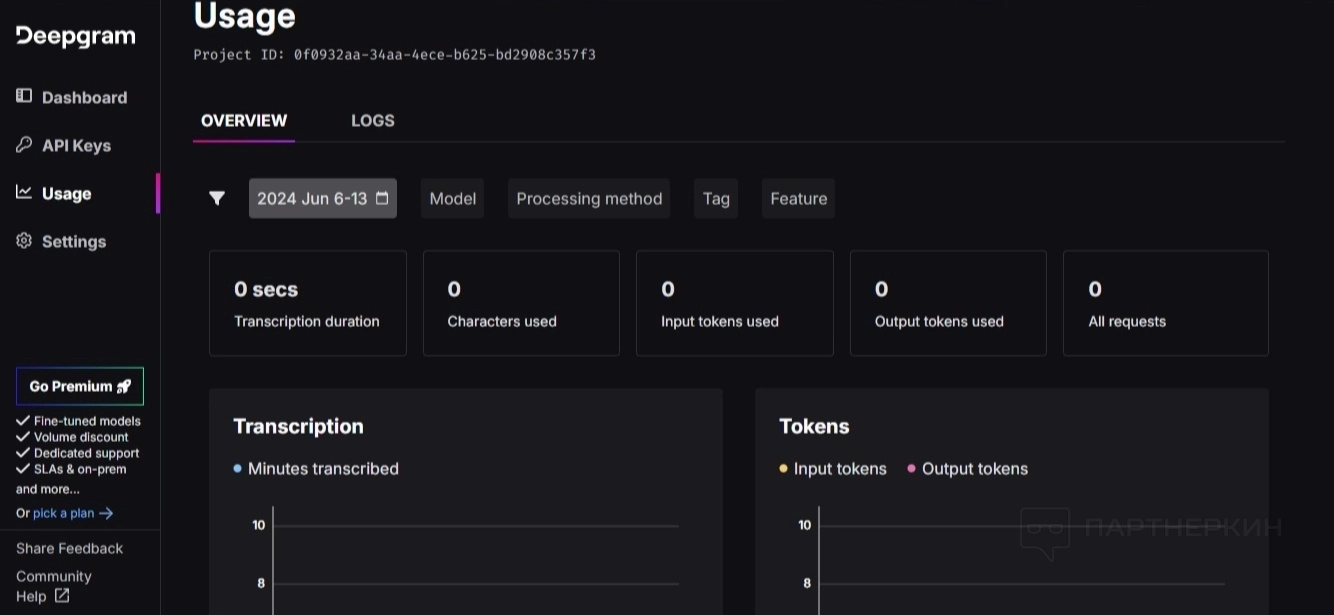
Task: Click the API Keys key icon
Action: (x=24, y=145)
